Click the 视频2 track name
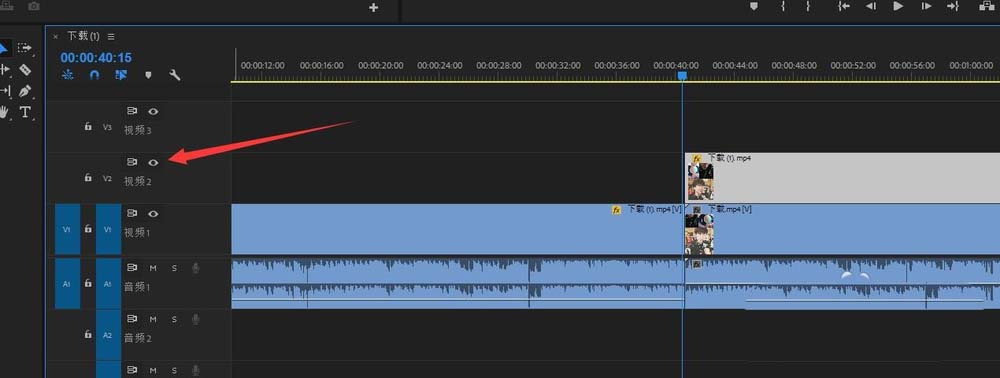The height and width of the screenshot is (378, 1000). (x=138, y=182)
